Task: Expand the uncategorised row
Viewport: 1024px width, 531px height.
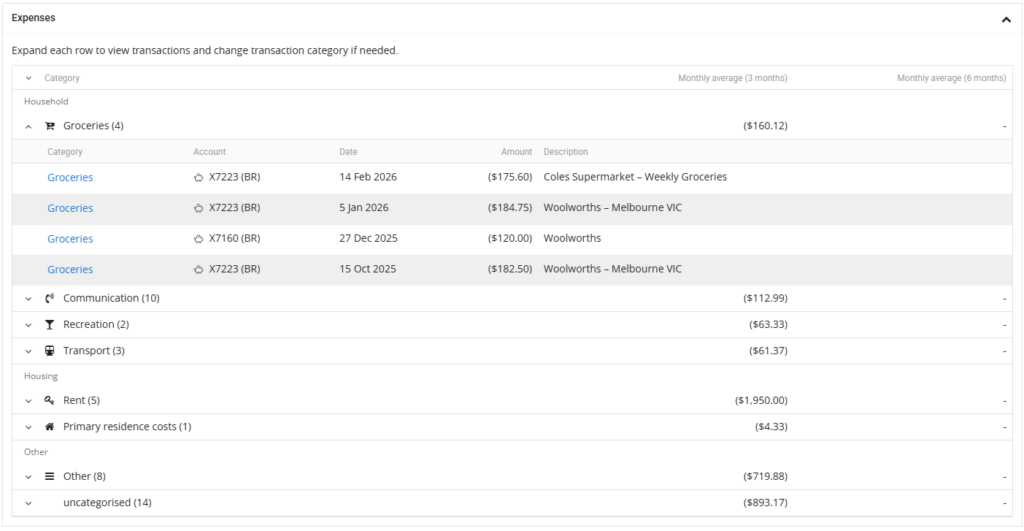Action: point(29,503)
